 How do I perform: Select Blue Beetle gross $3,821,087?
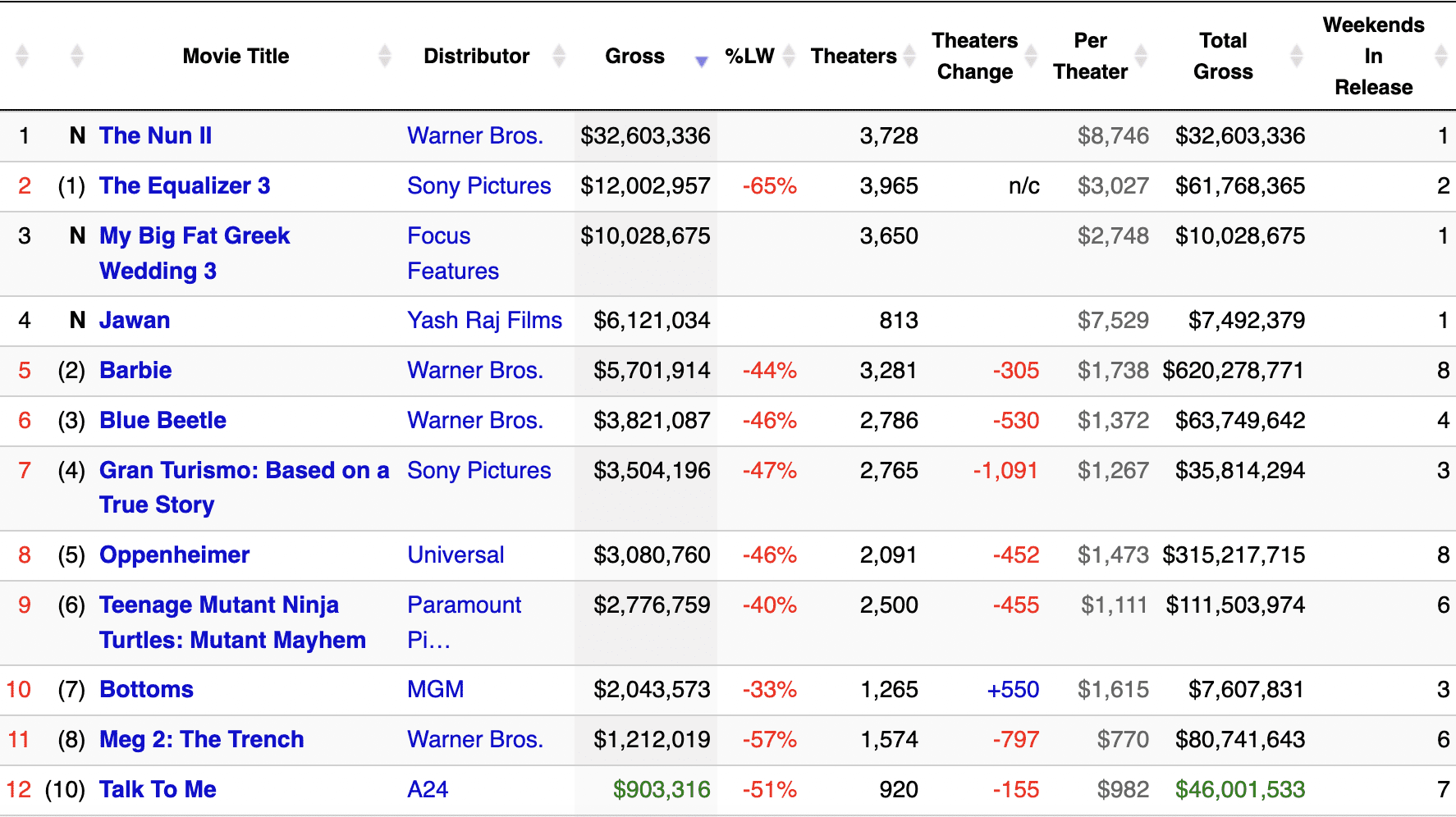(652, 420)
